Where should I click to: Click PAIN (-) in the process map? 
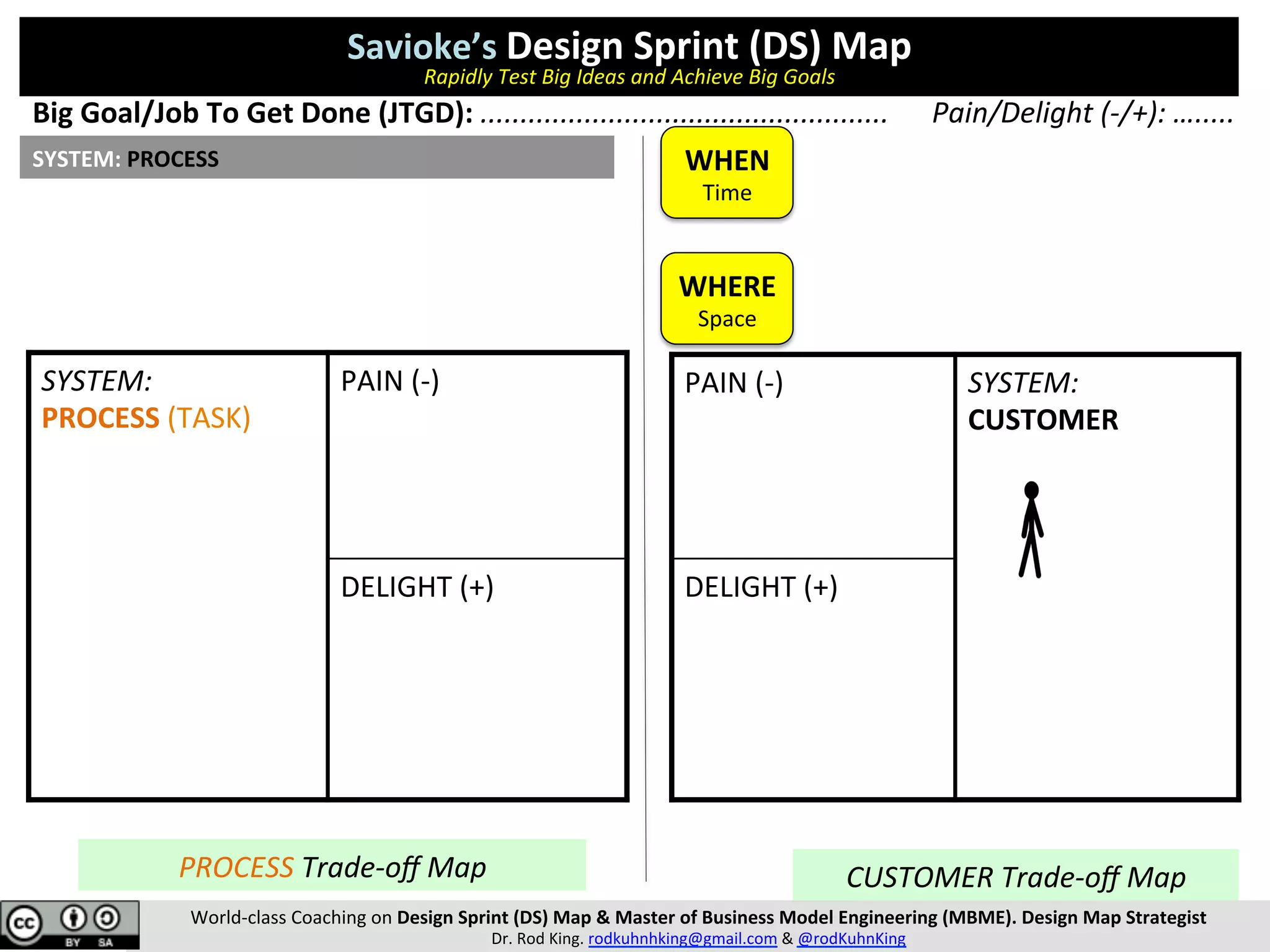[390, 381]
